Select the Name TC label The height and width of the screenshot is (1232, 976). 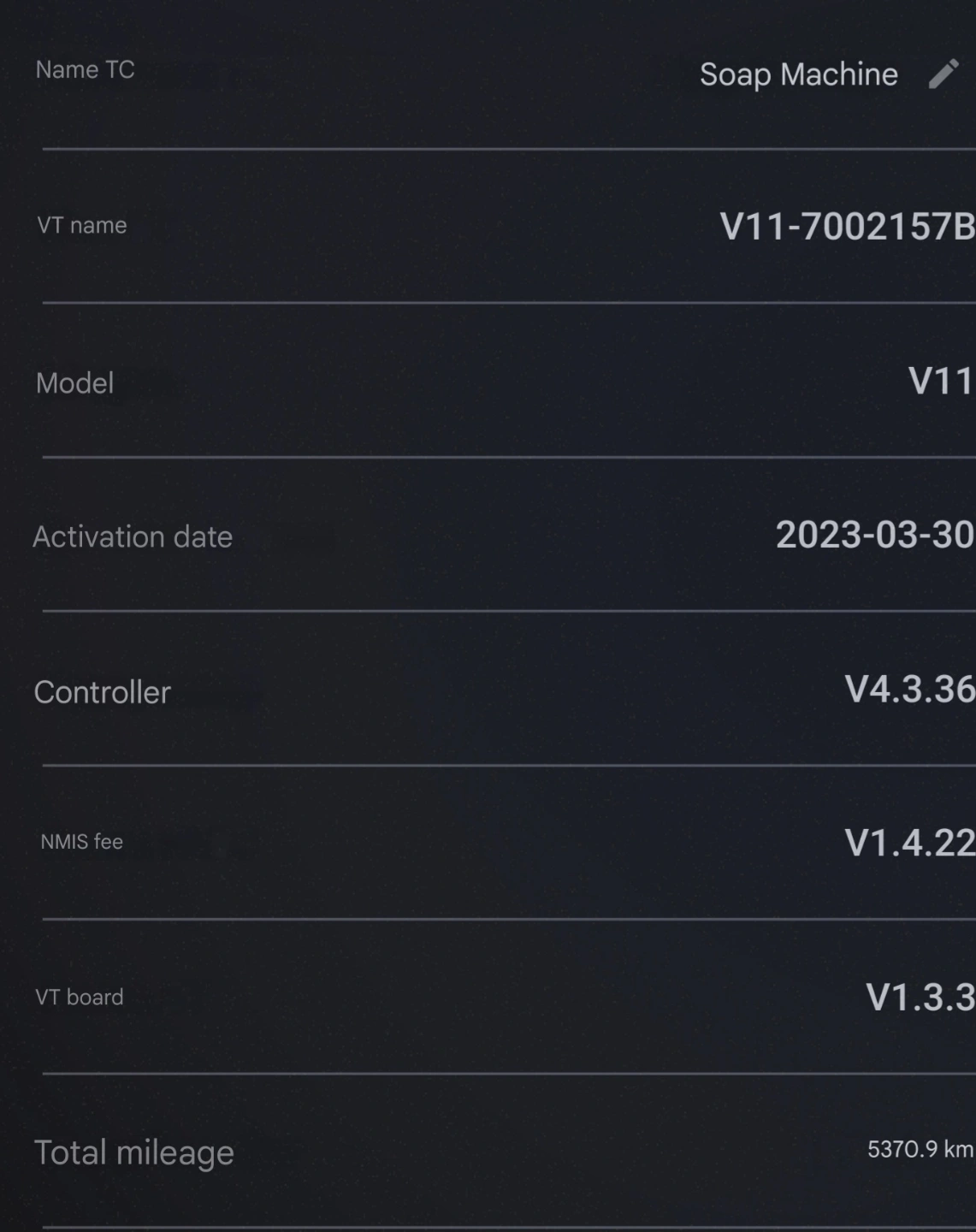(x=85, y=69)
